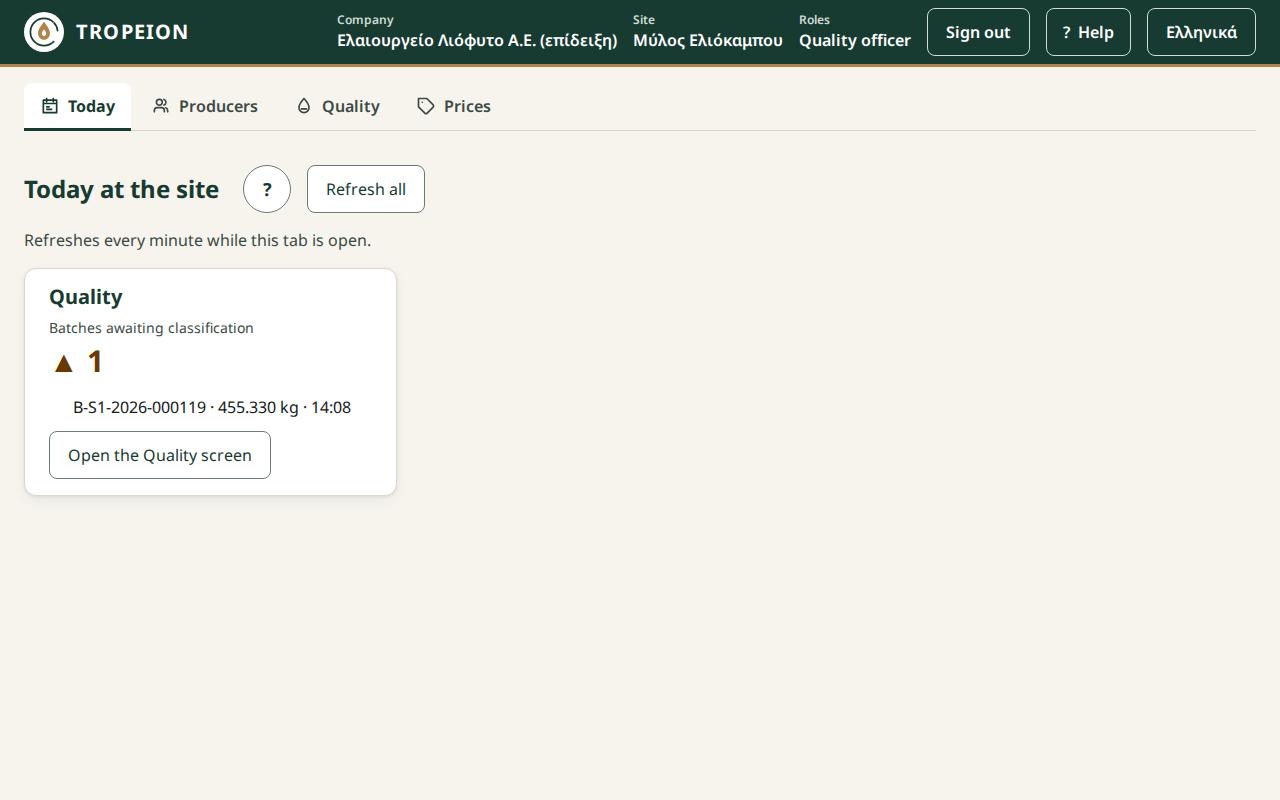Switch to the Prices tab
The width and height of the screenshot is (1280, 800).
(454, 106)
